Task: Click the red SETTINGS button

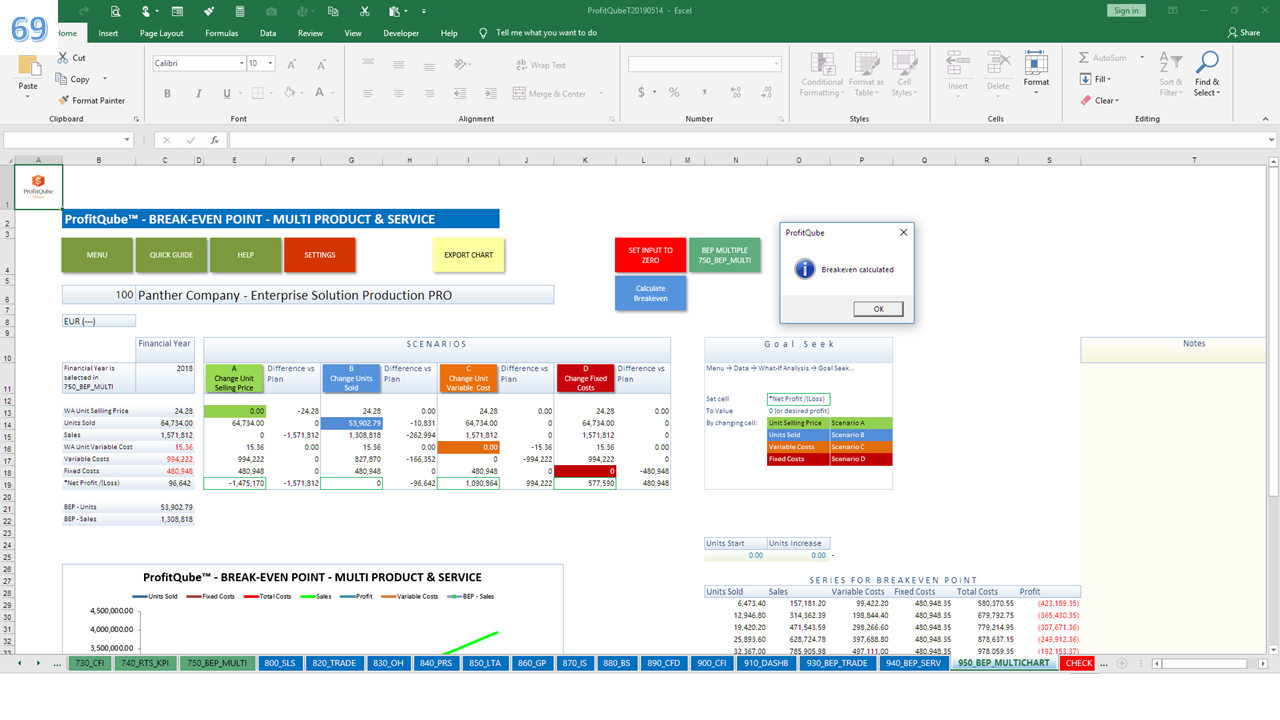Action: [x=319, y=255]
